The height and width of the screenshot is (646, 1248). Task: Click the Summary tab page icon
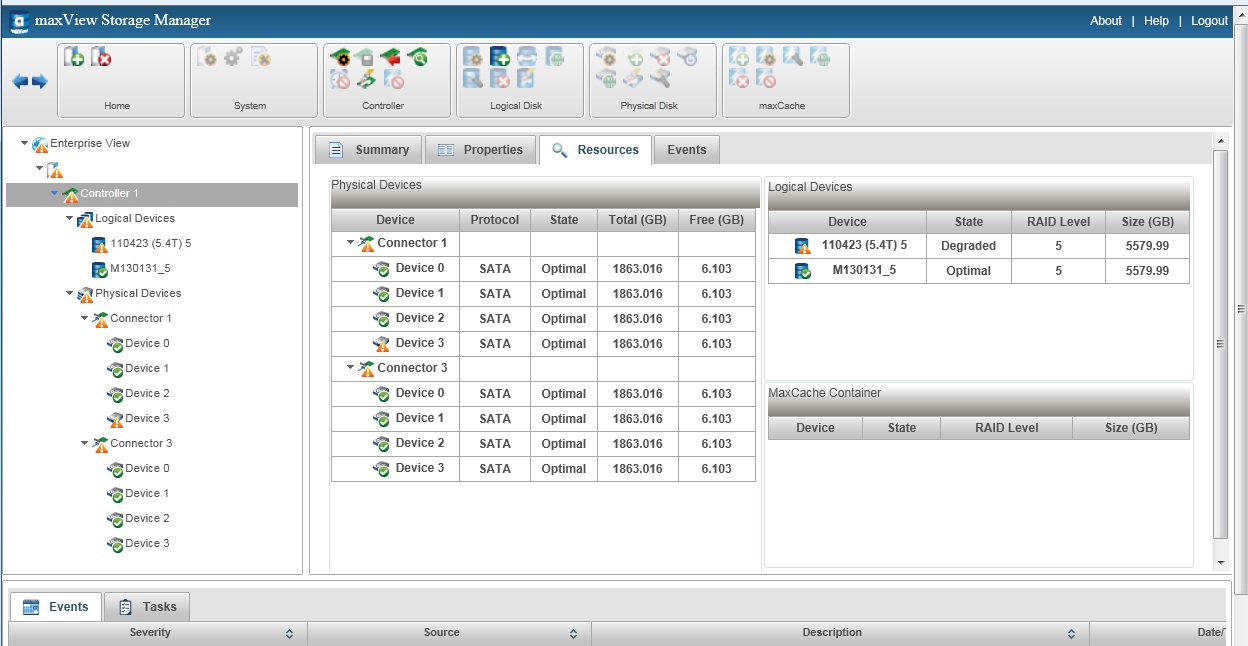pyautogui.click(x=337, y=150)
